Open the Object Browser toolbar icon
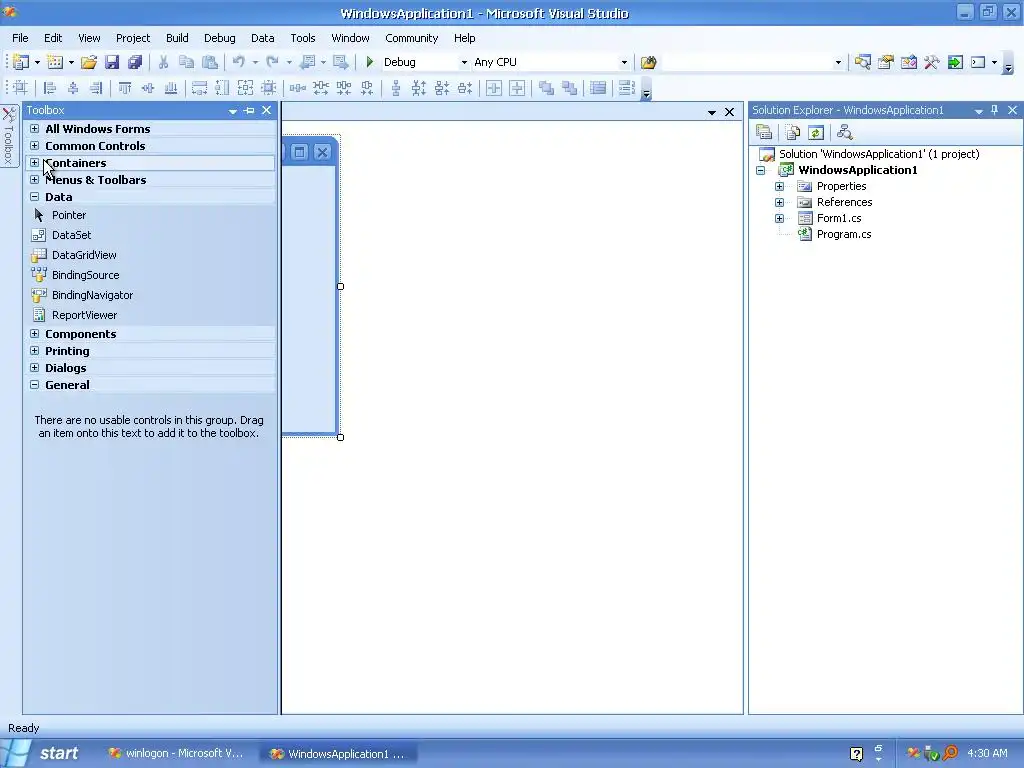Screen dimensions: 1024x768 pyautogui.click(x=908, y=62)
